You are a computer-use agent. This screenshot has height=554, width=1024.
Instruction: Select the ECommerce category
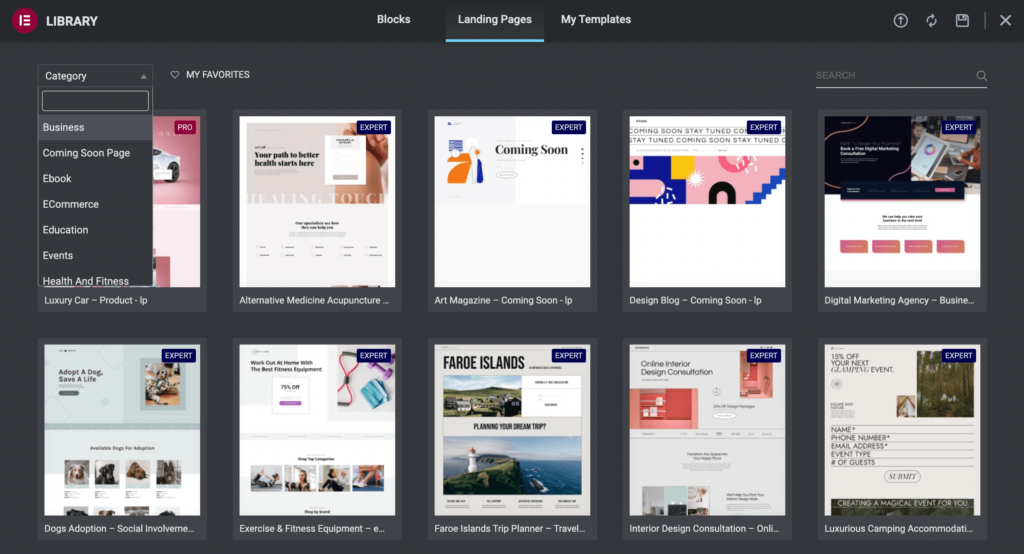[x=95, y=204]
